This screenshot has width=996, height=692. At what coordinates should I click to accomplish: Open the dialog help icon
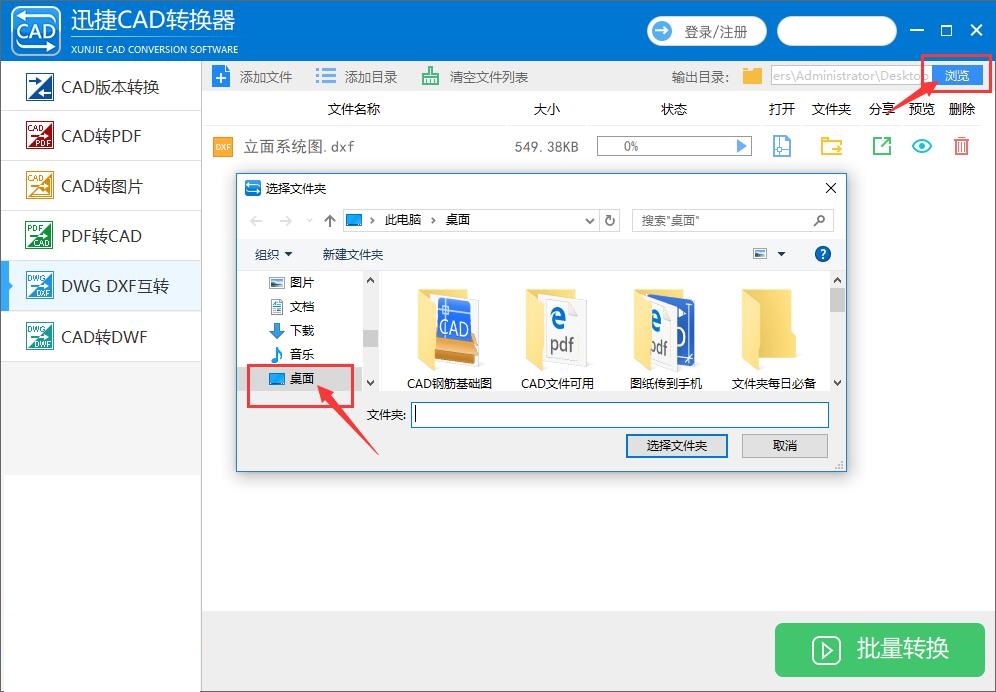(x=823, y=254)
